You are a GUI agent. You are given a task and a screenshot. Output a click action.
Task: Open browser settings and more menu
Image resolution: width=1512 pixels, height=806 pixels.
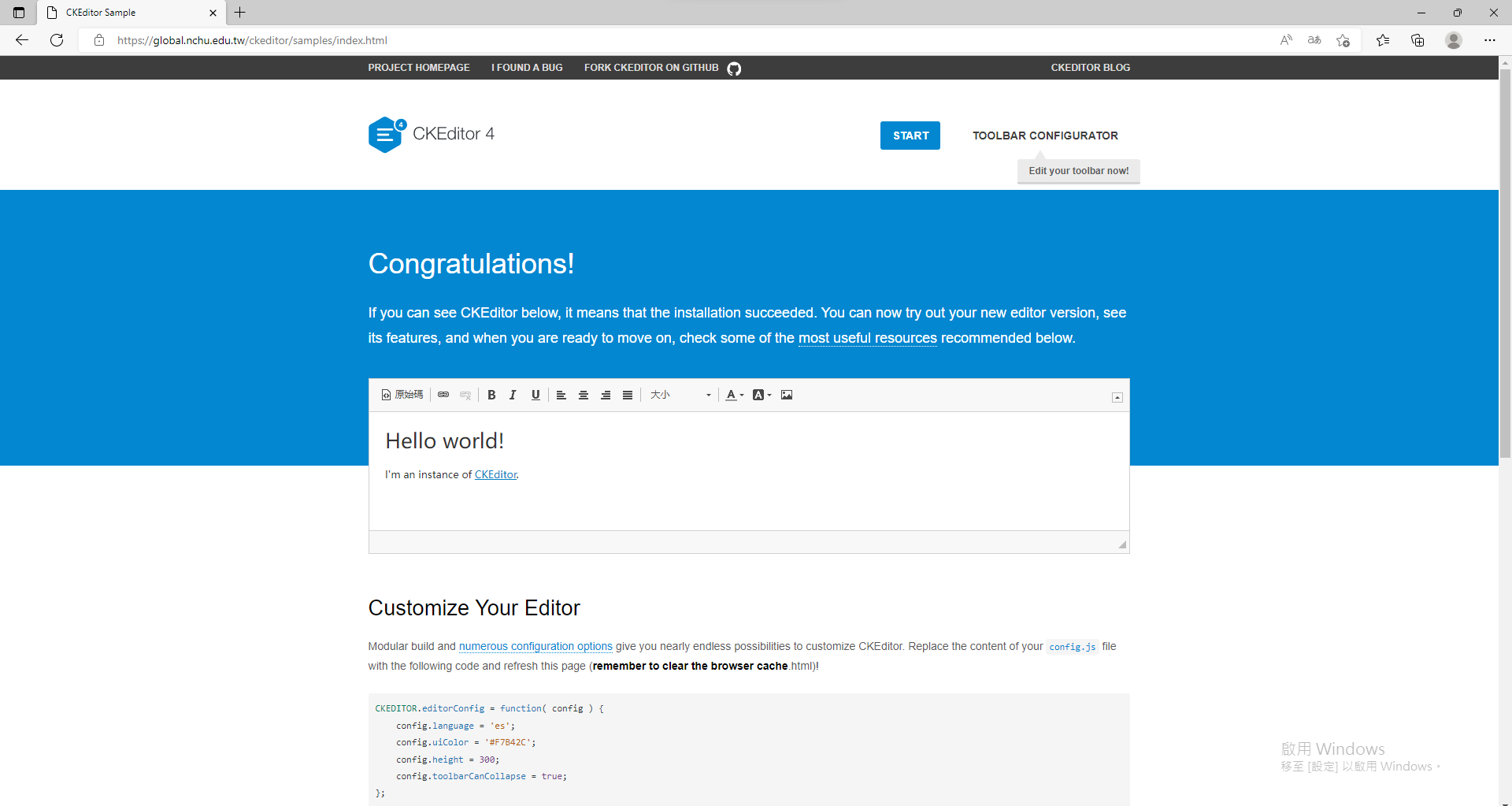(x=1490, y=40)
